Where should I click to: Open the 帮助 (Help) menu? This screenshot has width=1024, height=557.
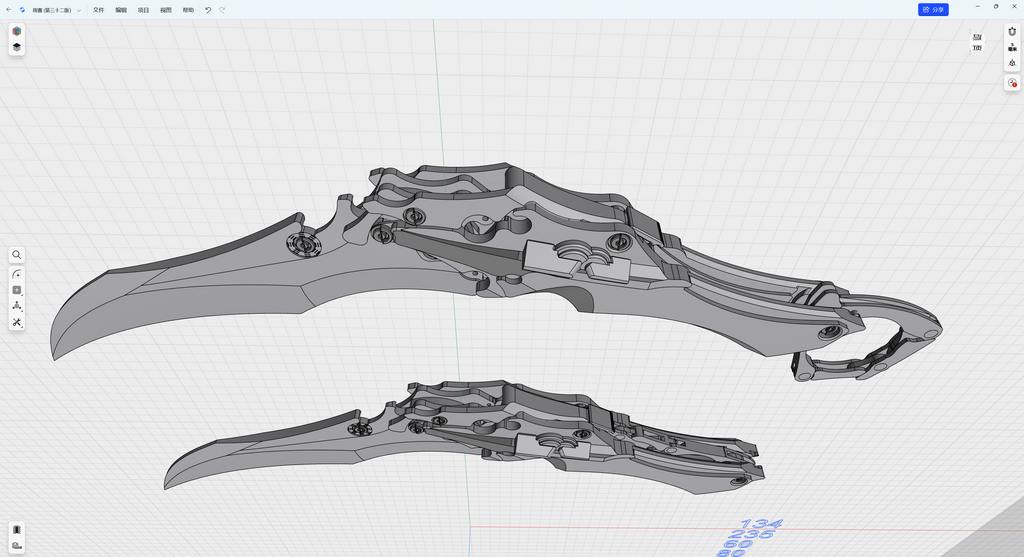pos(188,10)
